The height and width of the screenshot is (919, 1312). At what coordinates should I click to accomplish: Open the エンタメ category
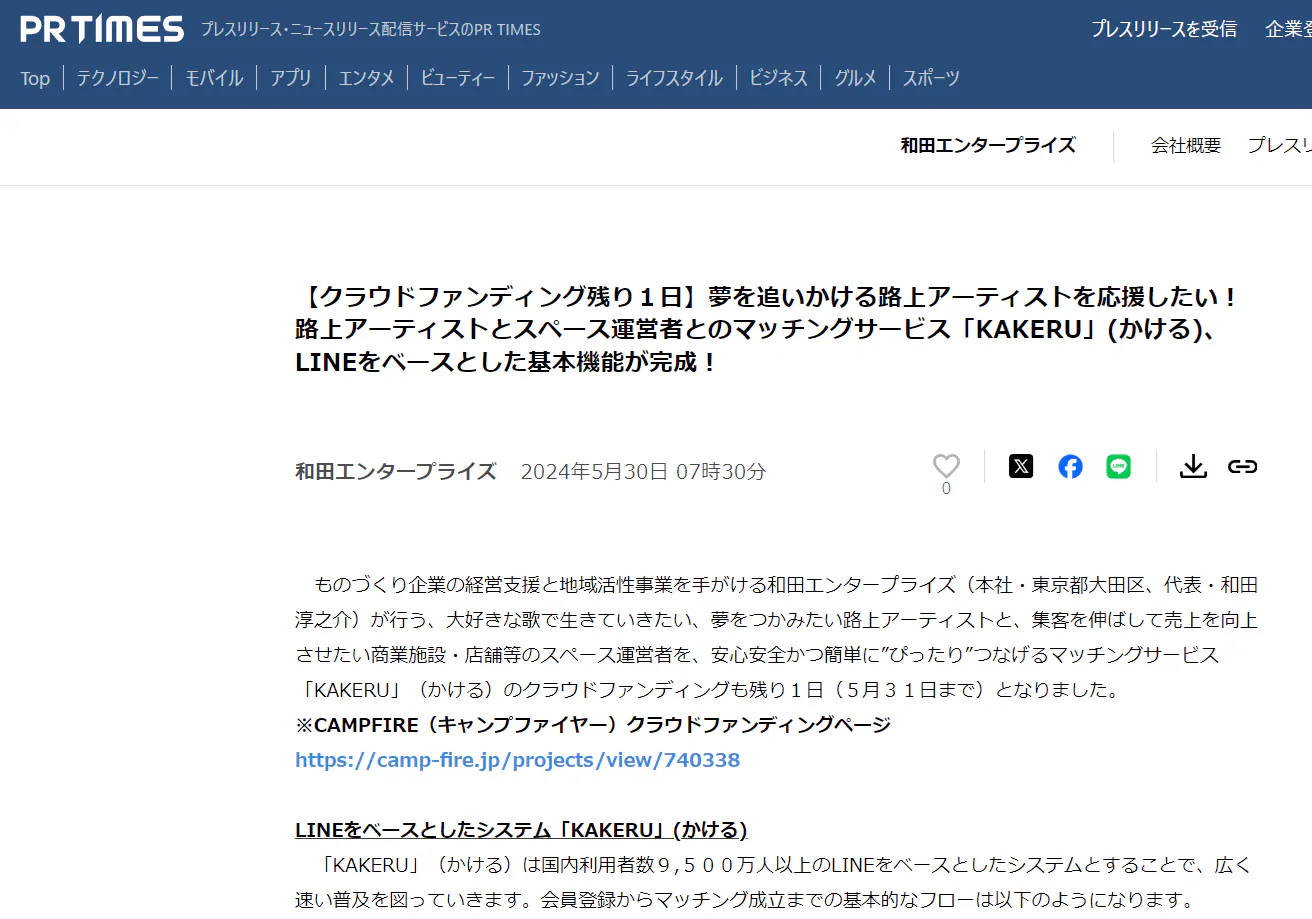(366, 78)
